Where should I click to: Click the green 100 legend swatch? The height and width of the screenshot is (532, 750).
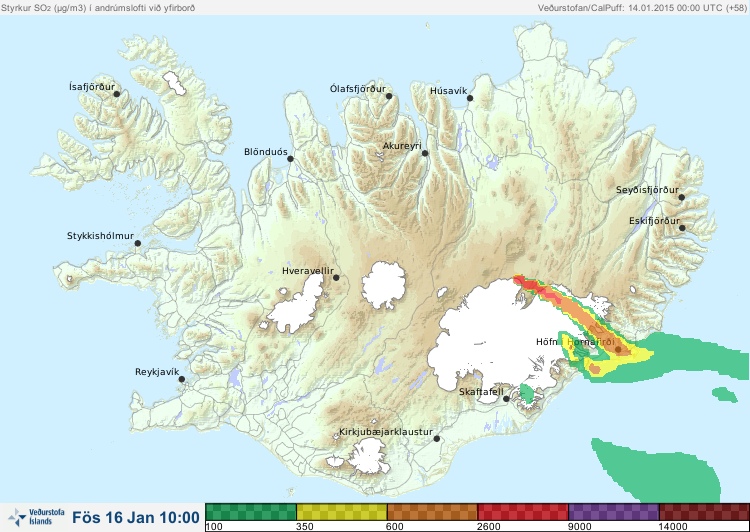pos(251,512)
